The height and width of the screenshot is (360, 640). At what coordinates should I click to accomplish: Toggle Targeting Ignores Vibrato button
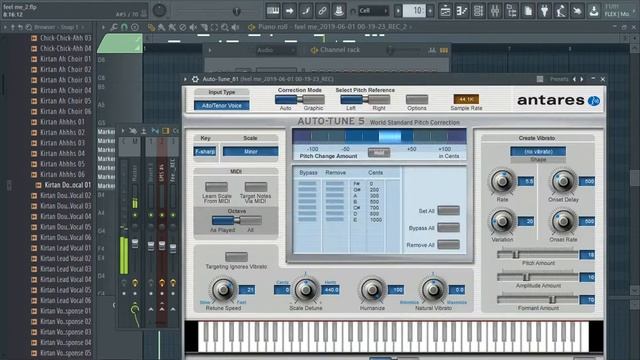click(236, 256)
